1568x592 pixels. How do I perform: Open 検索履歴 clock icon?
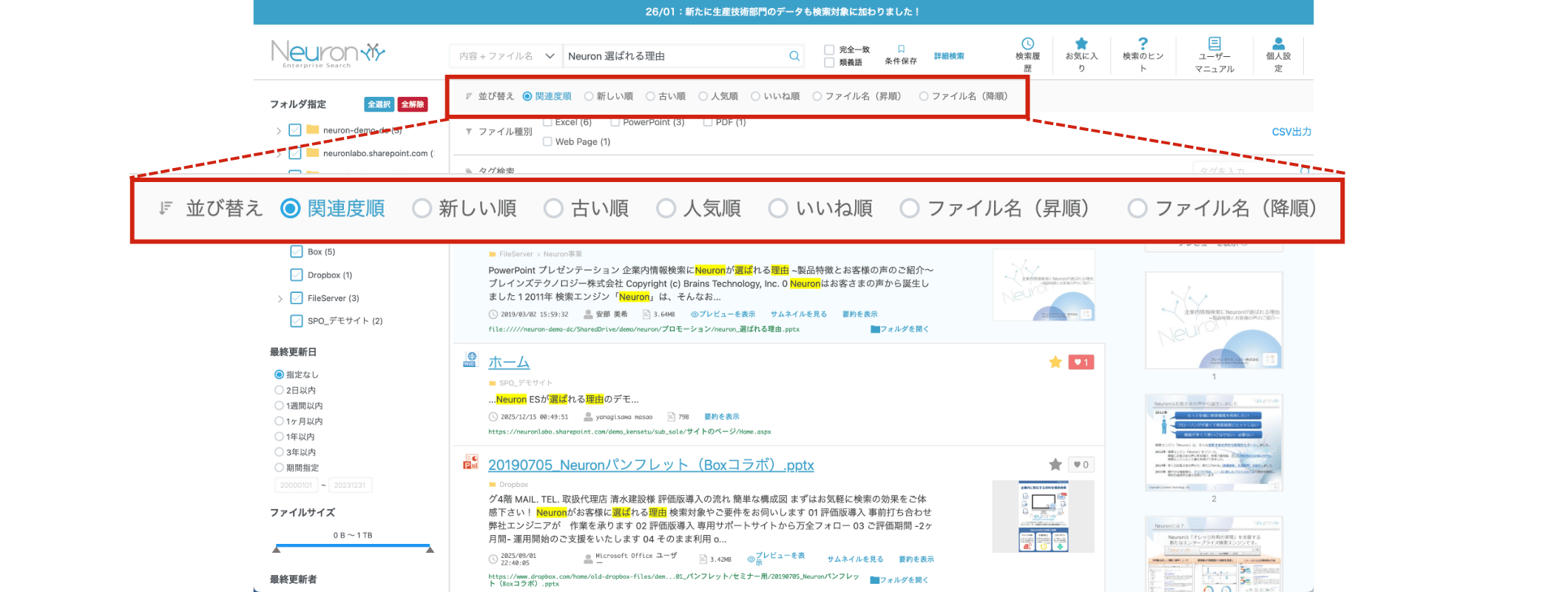pyautogui.click(x=1027, y=44)
